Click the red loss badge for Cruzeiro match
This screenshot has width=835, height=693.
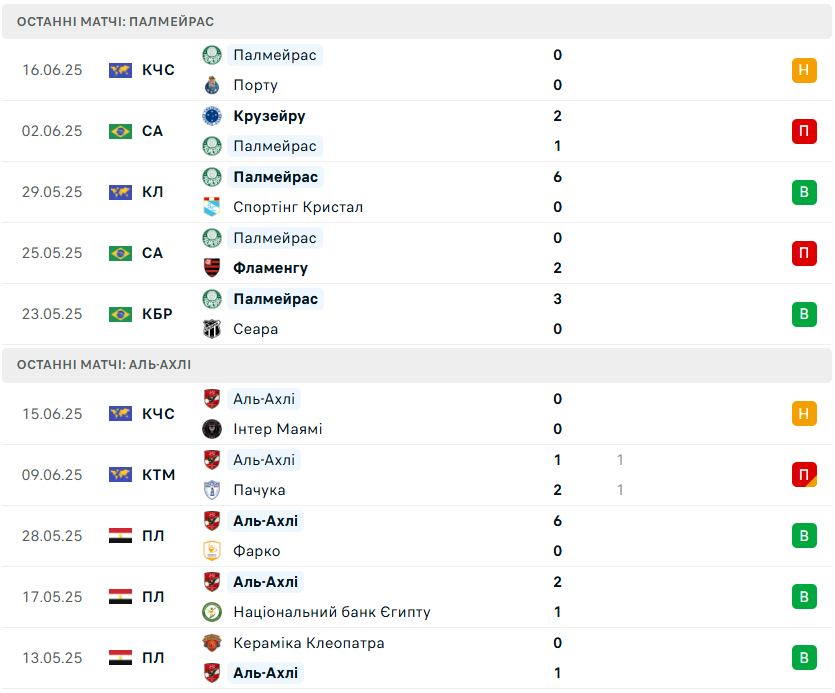[x=804, y=131]
